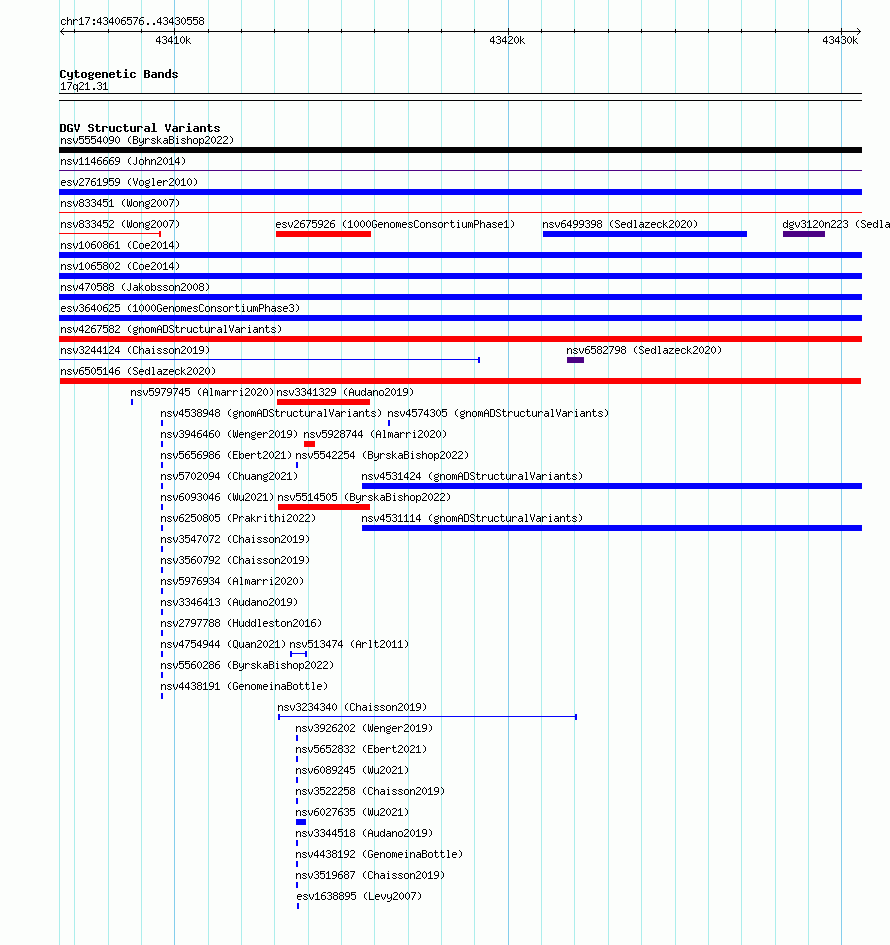Click the 17q21.31 cytogenetic band label
890x945 pixels.
pyautogui.click(x=84, y=87)
